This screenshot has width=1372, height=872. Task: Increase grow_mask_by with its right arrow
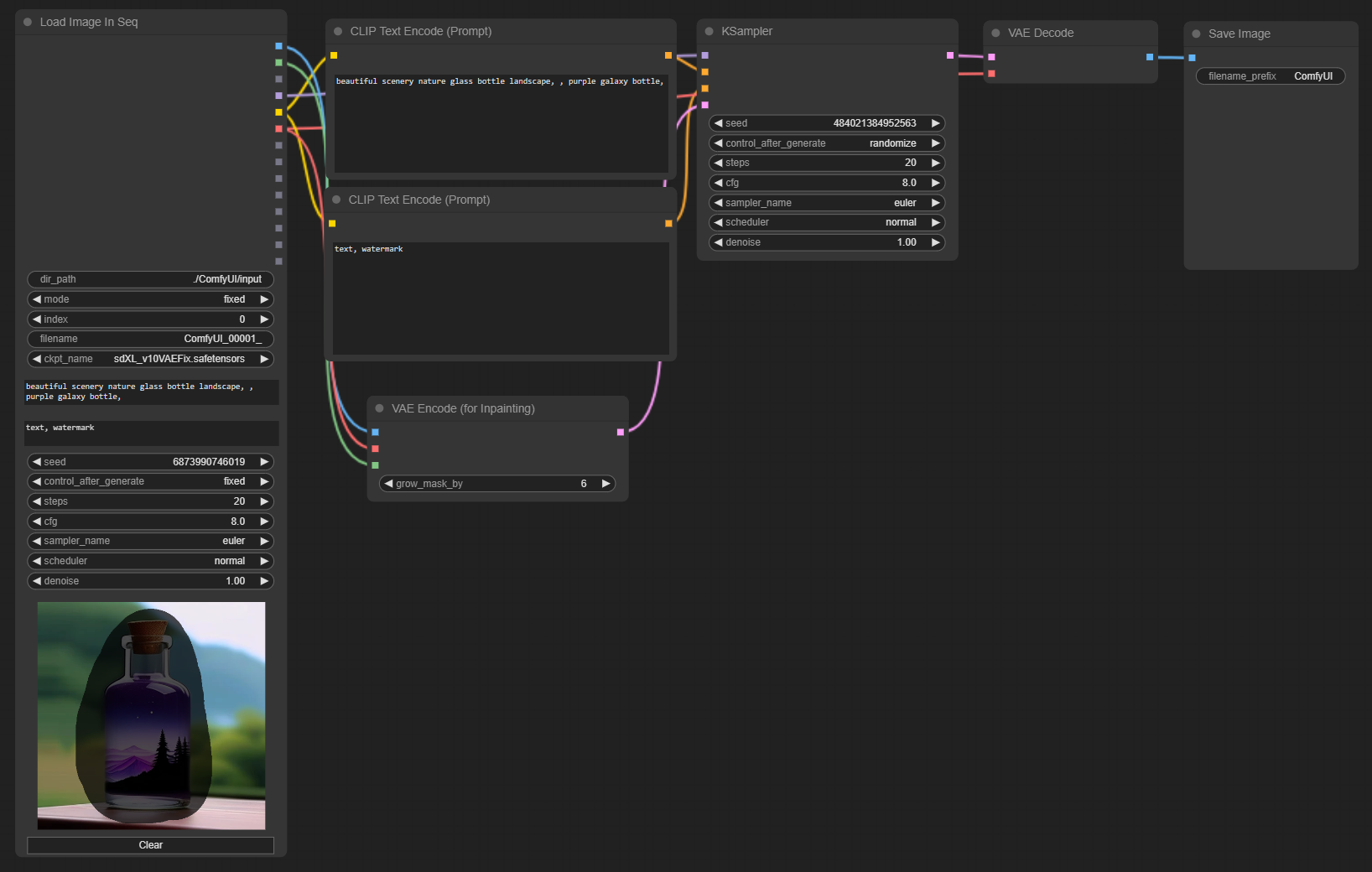[605, 484]
